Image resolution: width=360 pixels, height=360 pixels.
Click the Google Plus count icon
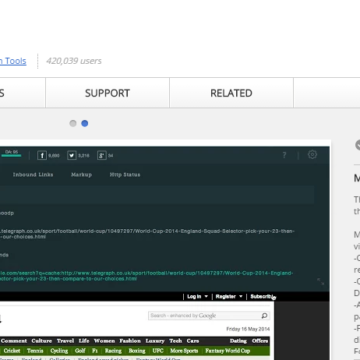point(102,155)
